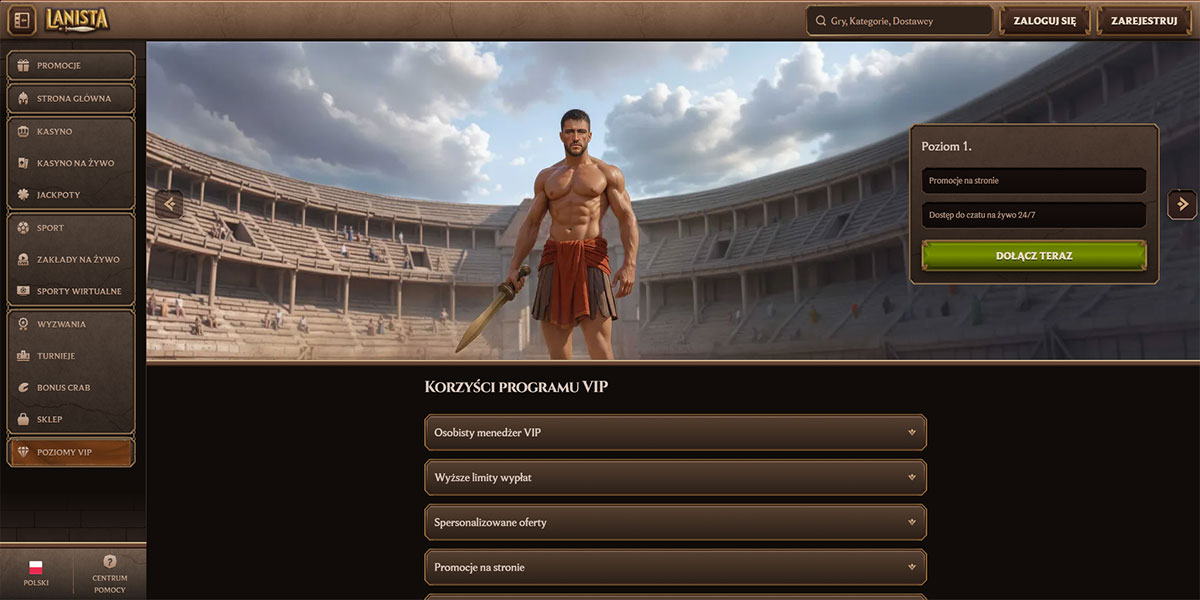The image size is (1200, 600).
Task: Expand the Promocje na stronie accordion
Action: click(676, 567)
